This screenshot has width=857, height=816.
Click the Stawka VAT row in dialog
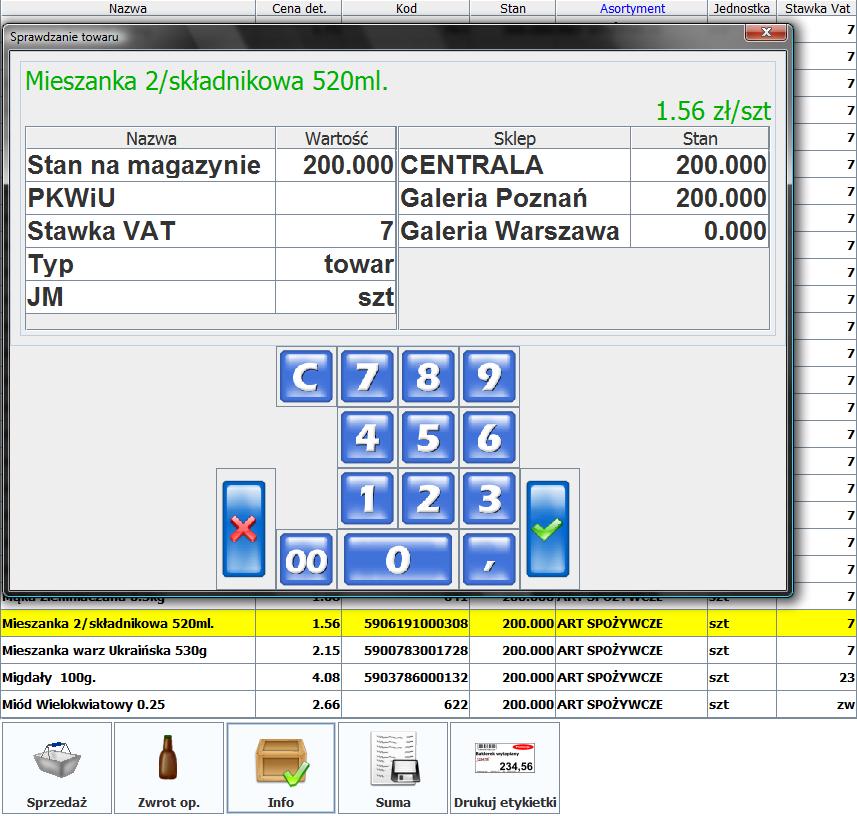click(x=210, y=231)
